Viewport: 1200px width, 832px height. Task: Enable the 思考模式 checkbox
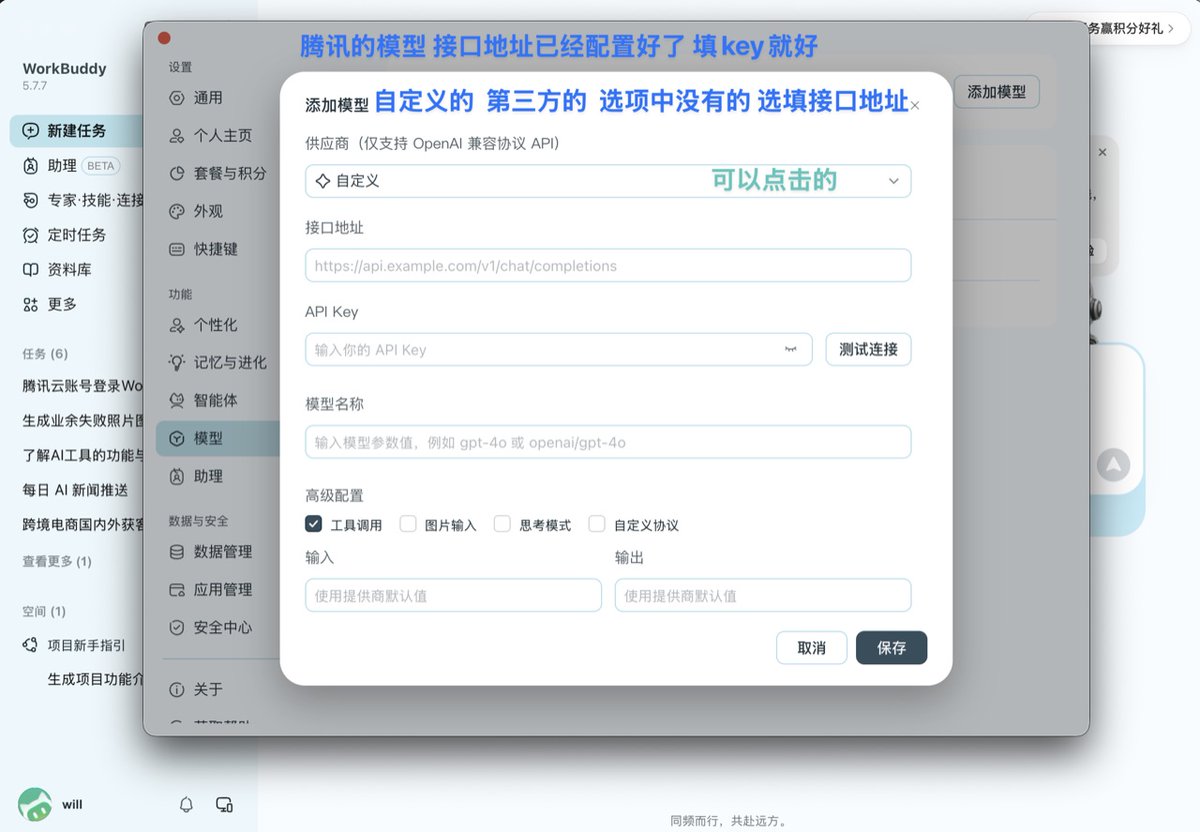click(502, 524)
